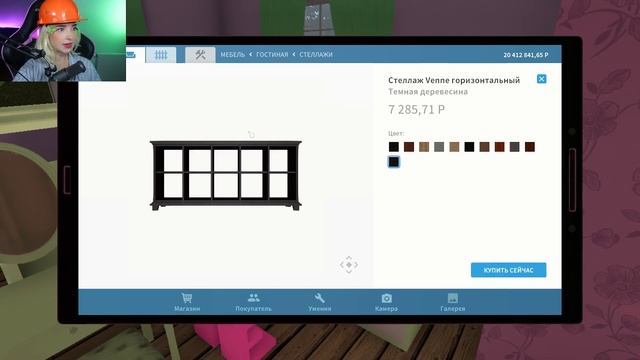Open the fence category tab icon
Image resolution: width=640 pixels, height=360 pixels.
pos(161,55)
